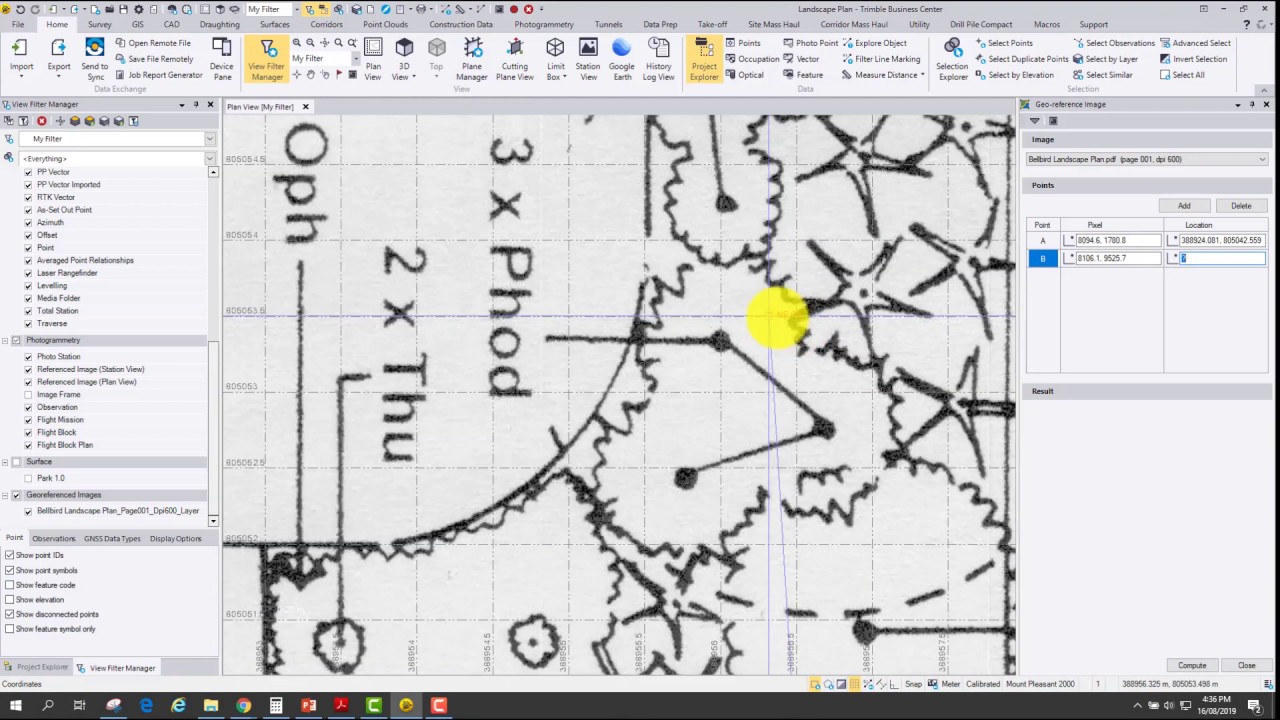Open the Windows Start menu
This screenshot has width=1280, height=720.
tap(16, 705)
